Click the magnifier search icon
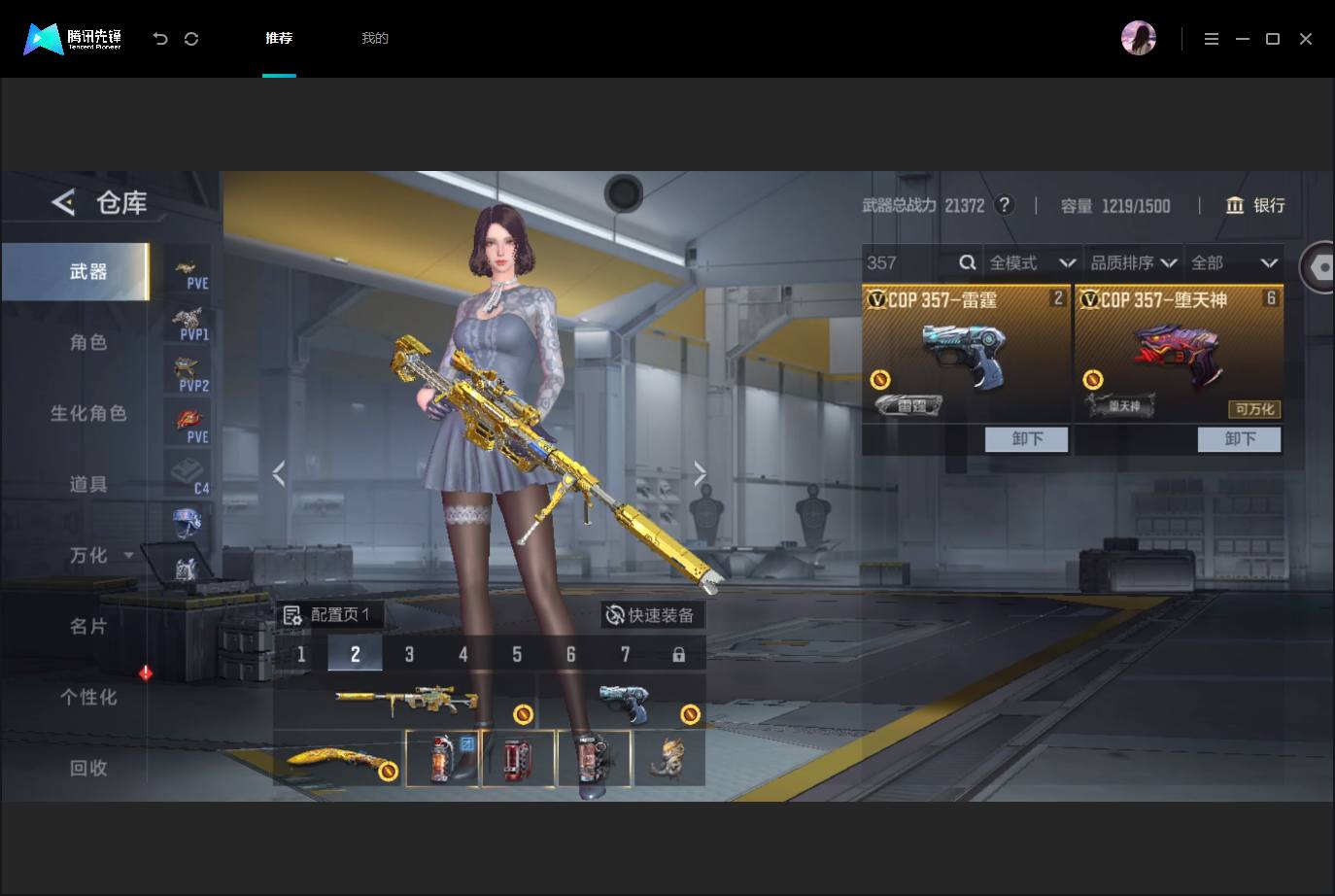Image resolution: width=1335 pixels, height=896 pixels. pyautogui.click(x=967, y=262)
